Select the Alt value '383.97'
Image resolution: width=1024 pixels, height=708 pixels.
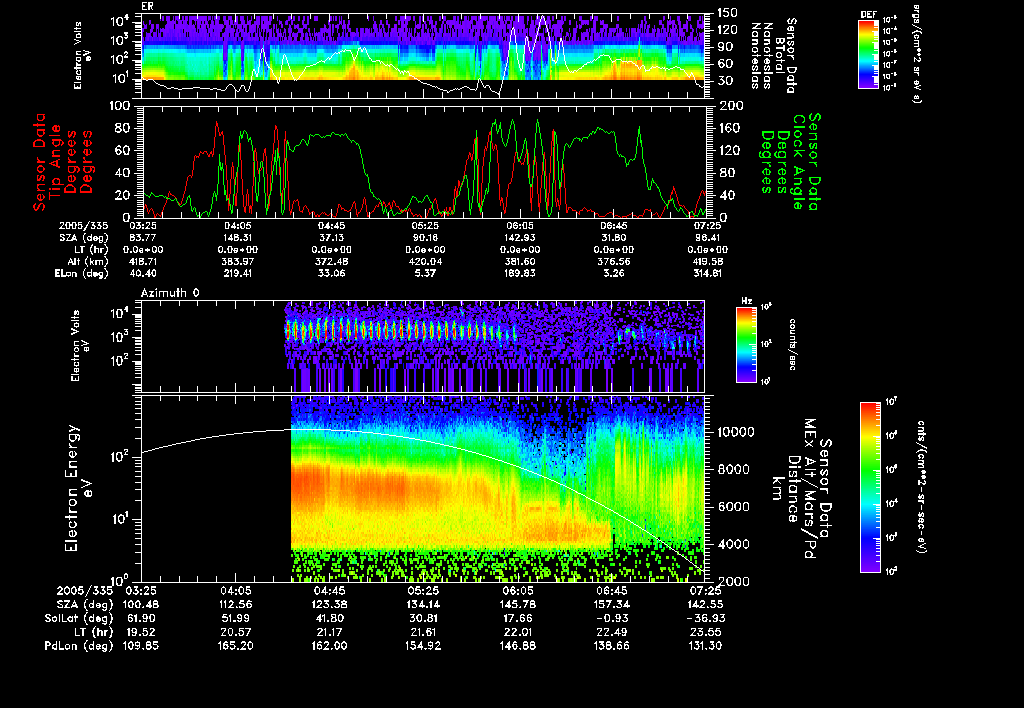(238, 262)
